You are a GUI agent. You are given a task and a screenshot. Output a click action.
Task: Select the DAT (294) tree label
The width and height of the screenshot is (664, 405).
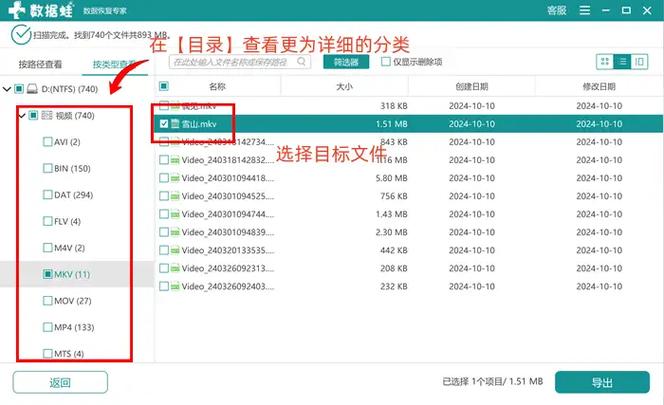click(74, 195)
